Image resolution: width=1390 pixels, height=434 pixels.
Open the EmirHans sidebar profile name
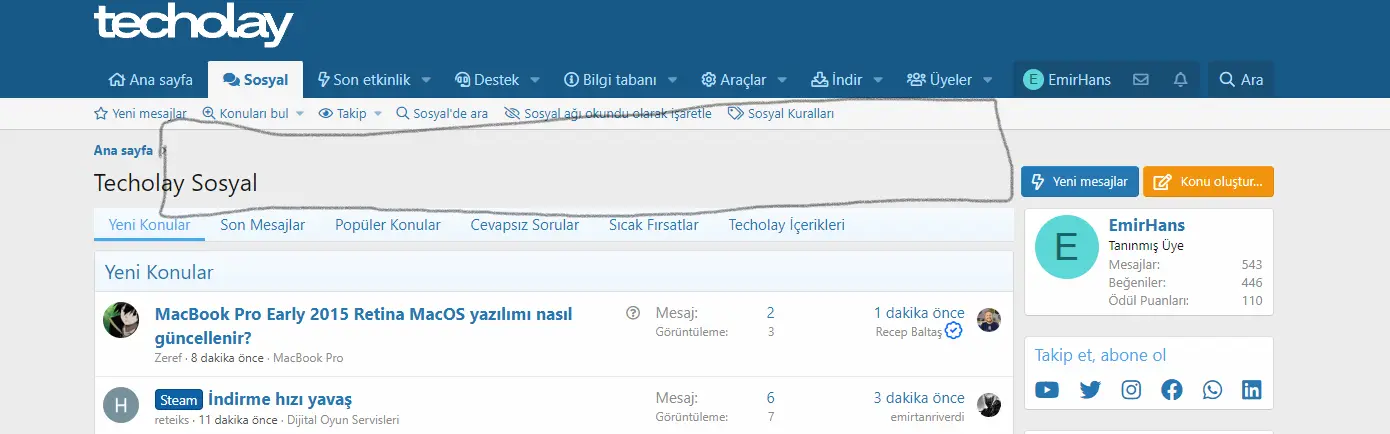point(1147,225)
